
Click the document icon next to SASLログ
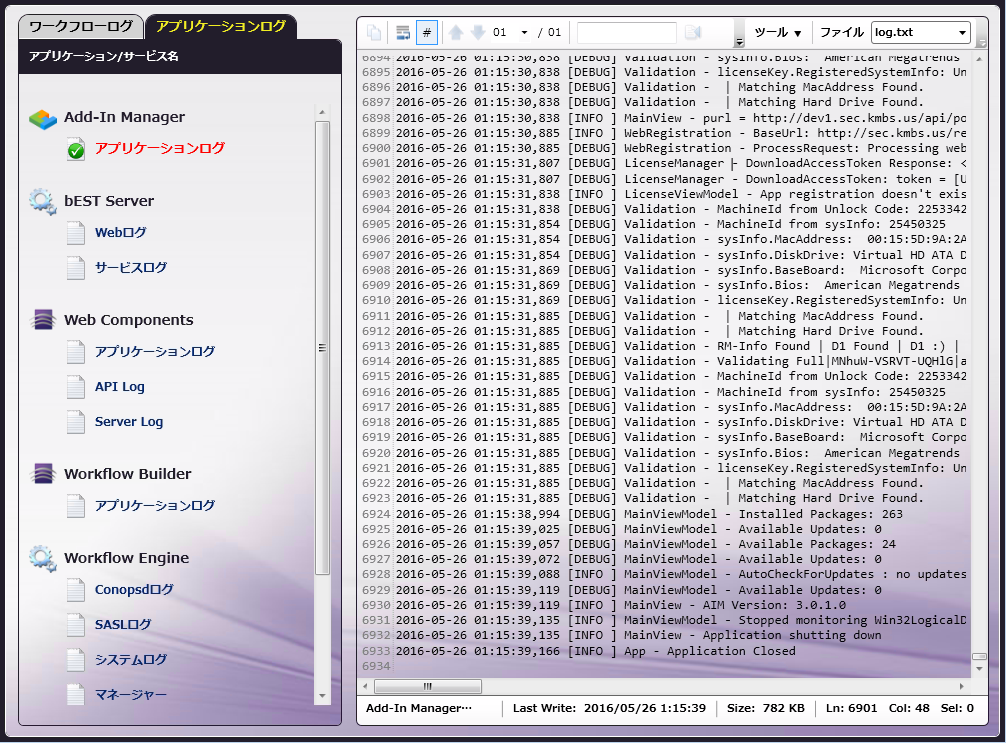pos(76,625)
